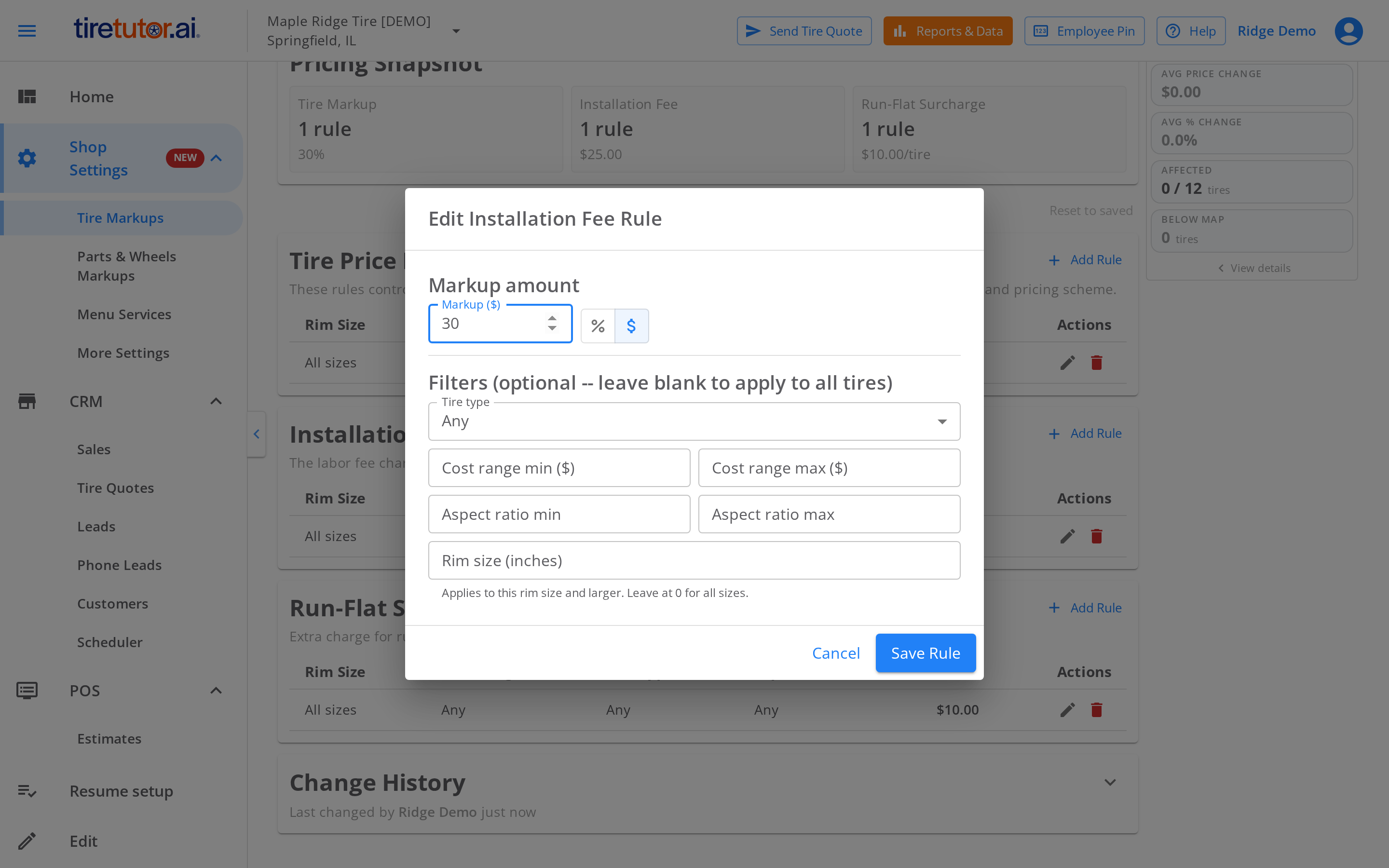Viewport: 1389px width, 868px height.
Task: Click the Rim size (inches) field
Action: click(x=694, y=560)
